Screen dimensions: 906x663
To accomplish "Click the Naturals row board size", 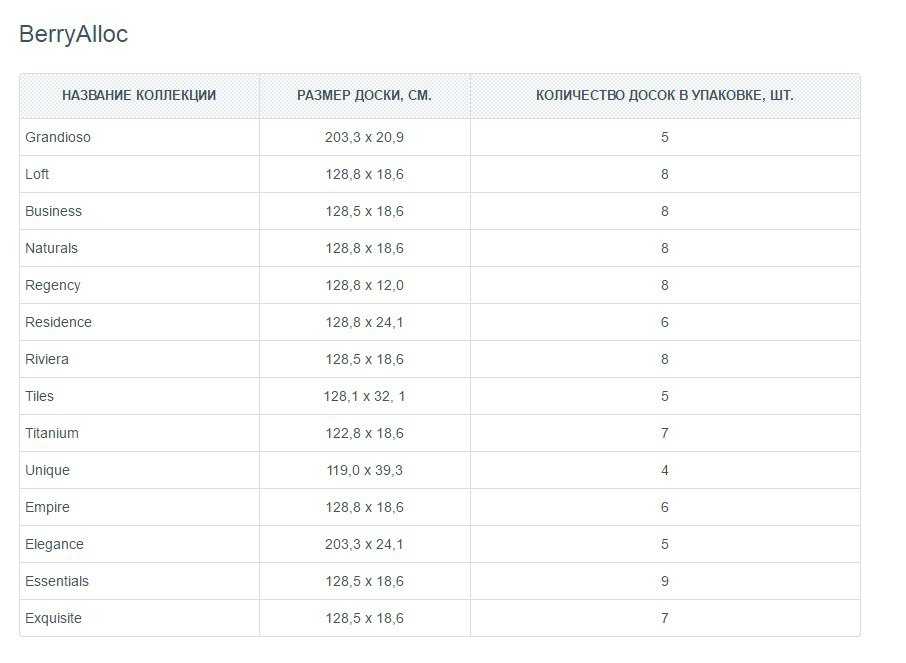I will pos(365,248).
